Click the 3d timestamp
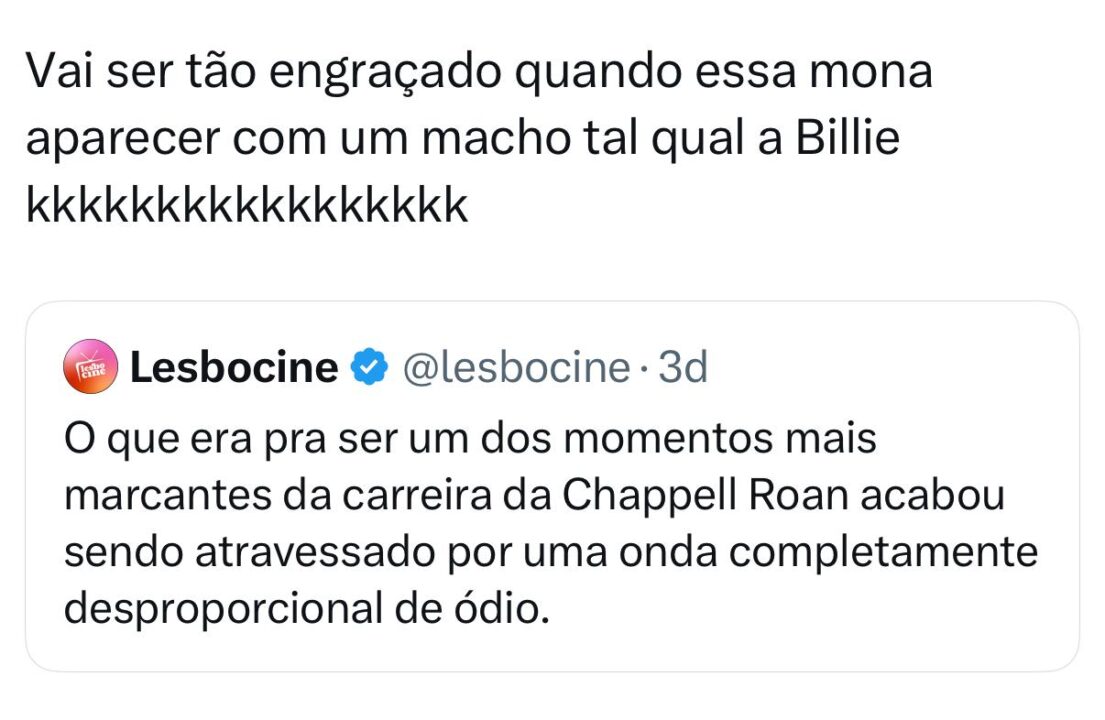1105x720 pixels. tap(683, 368)
